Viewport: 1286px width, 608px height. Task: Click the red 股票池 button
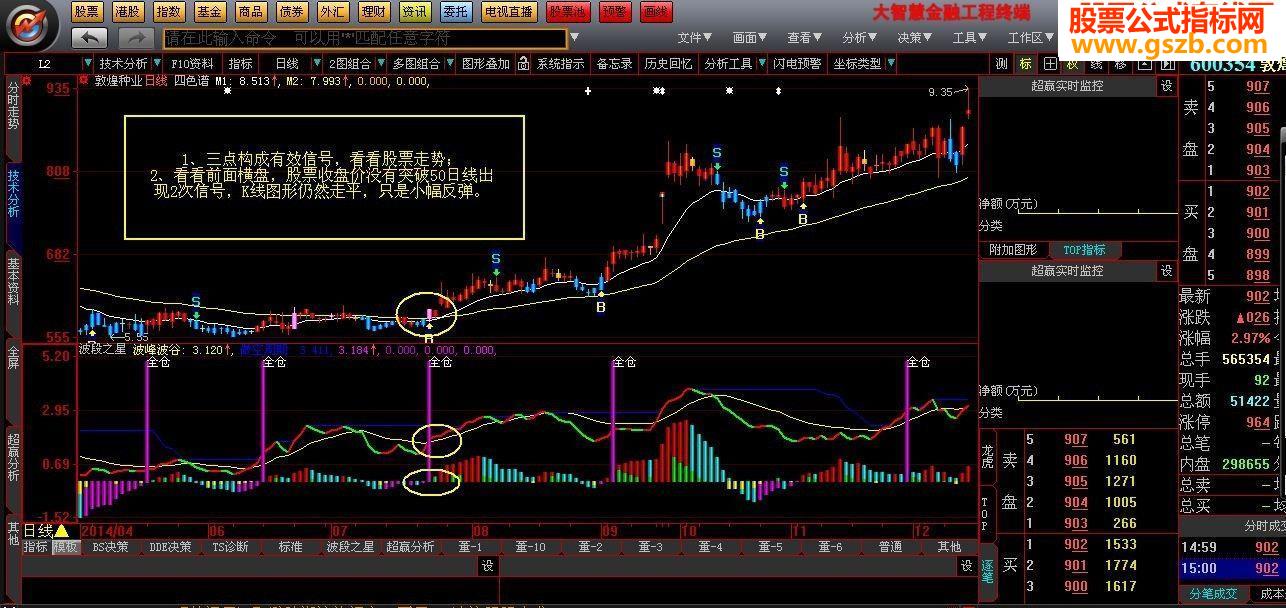click(x=568, y=12)
